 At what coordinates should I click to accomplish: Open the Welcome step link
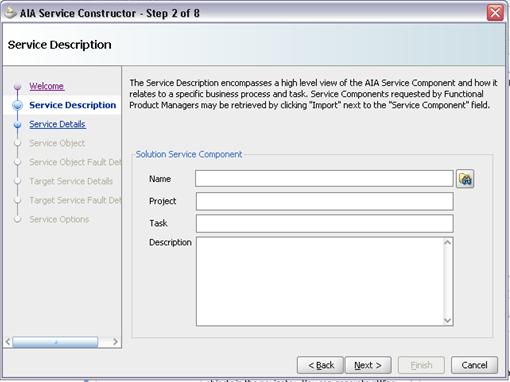click(x=46, y=86)
